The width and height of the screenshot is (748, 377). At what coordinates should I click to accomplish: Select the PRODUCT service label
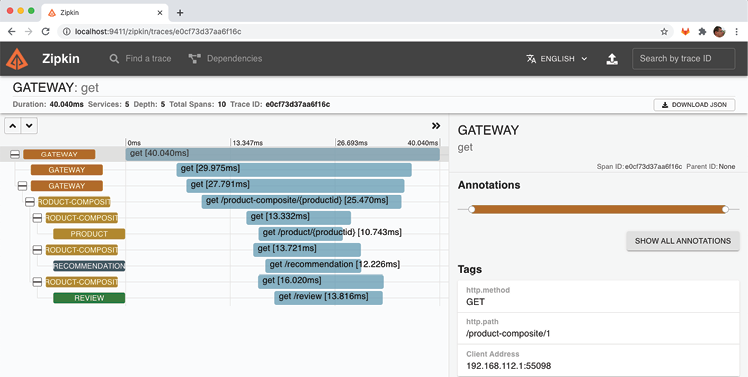coord(89,234)
